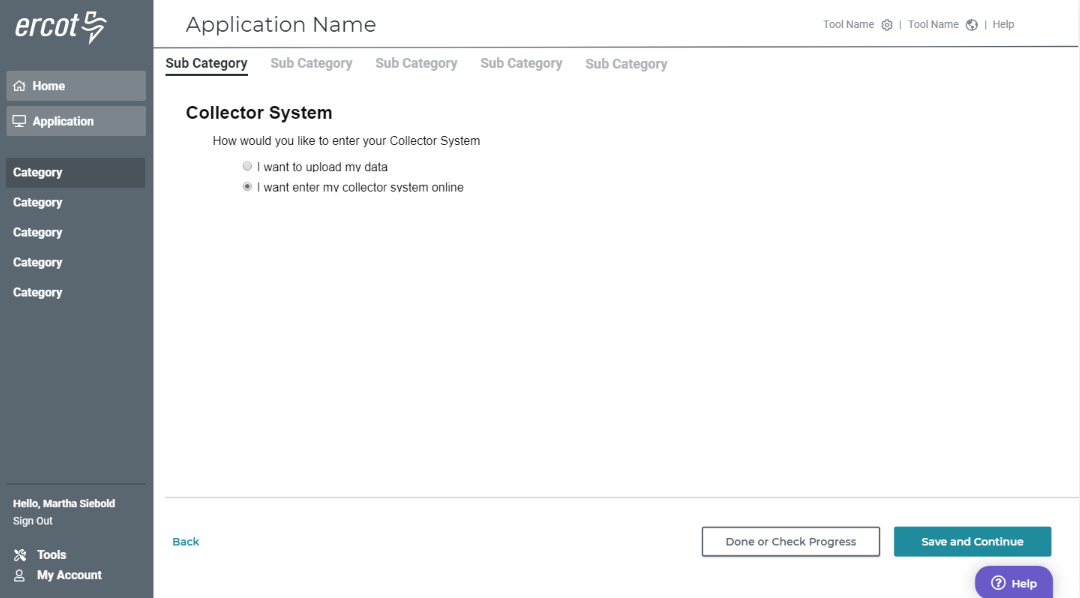Open the settings gear beside the first Tool Name
This screenshot has height=598, width=1080.
(886, 24)
